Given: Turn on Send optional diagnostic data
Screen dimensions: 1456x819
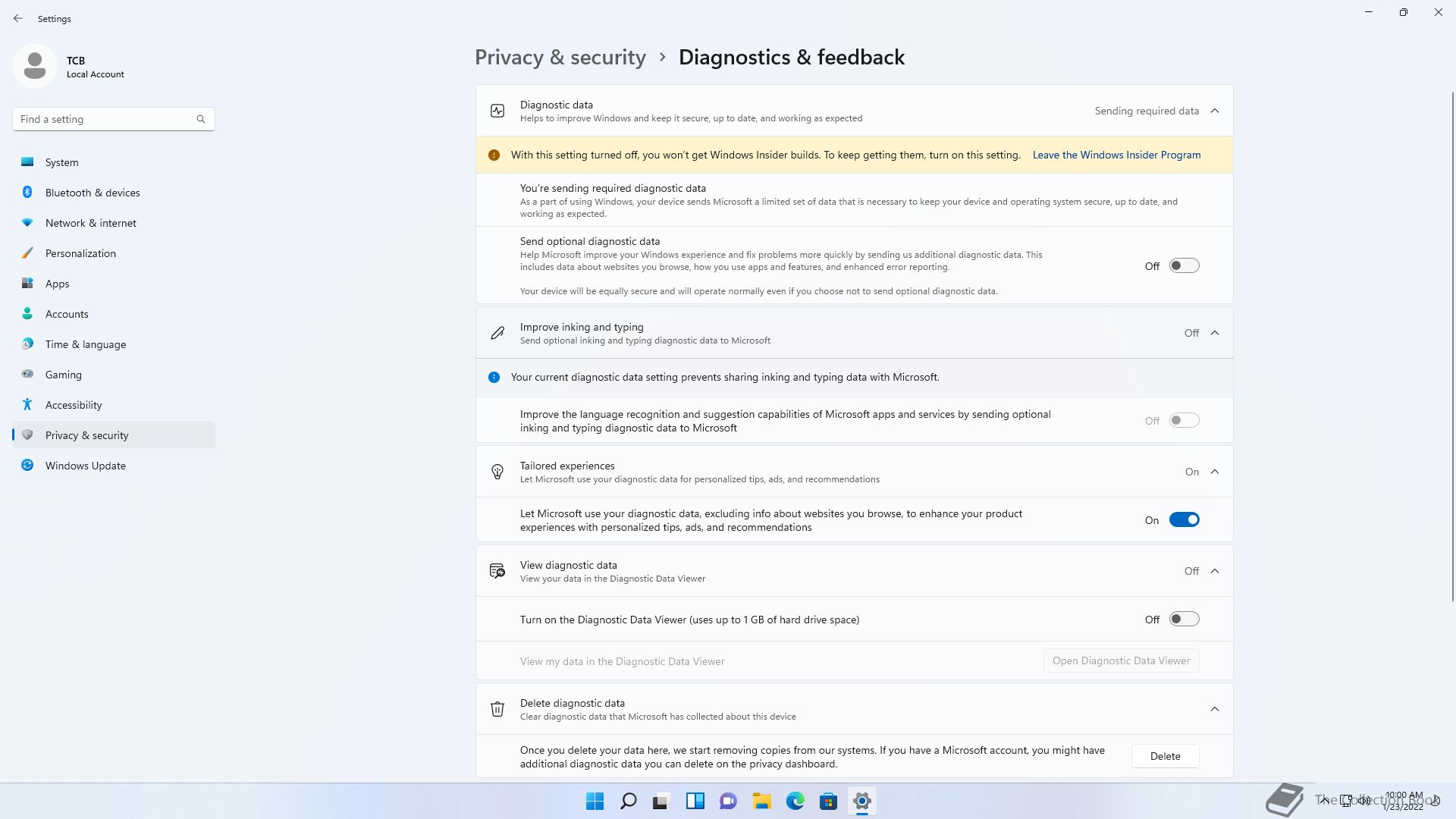Looking at the screenshot, I should point(1184,265).
